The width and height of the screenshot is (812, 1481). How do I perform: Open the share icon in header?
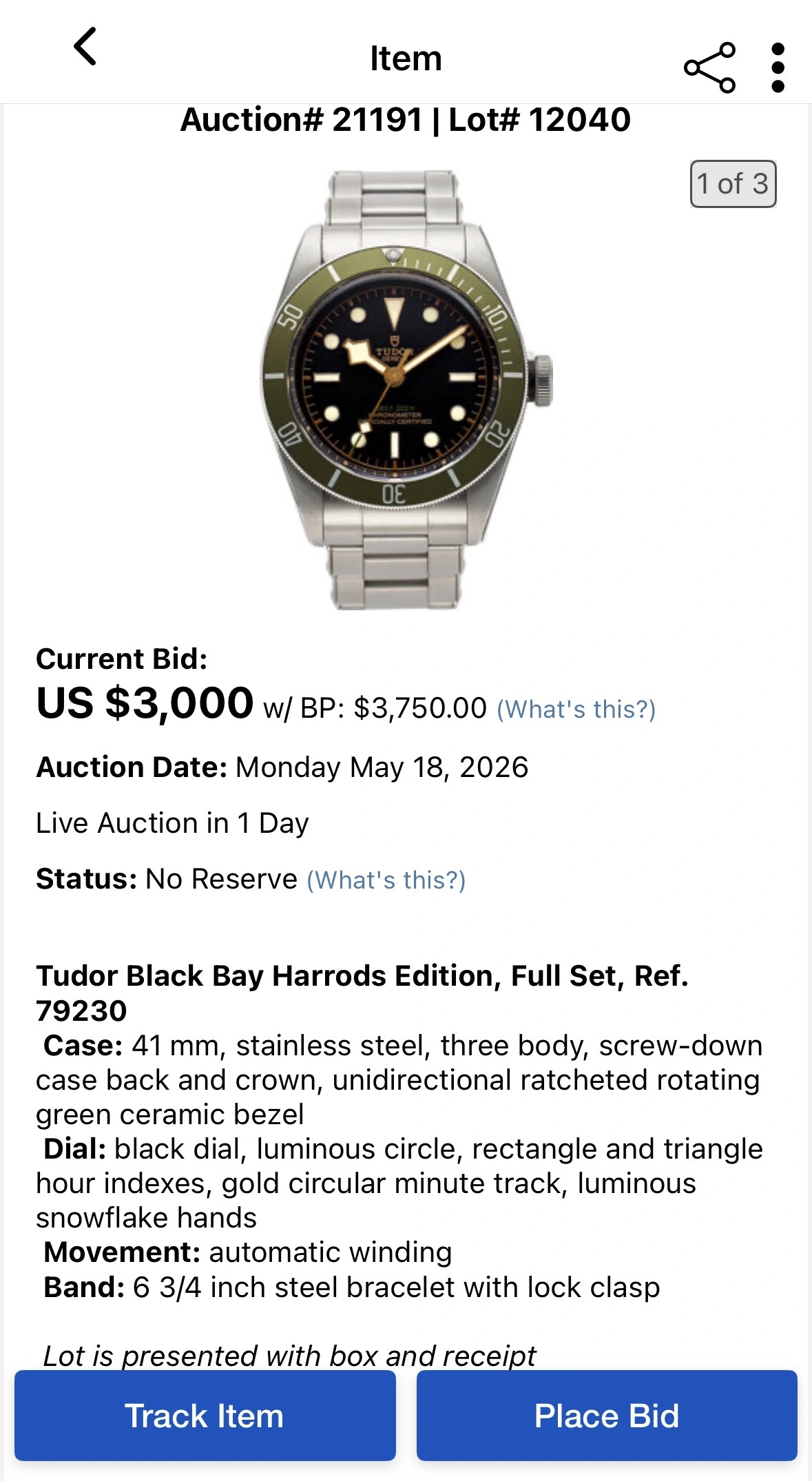pos(710,68)
